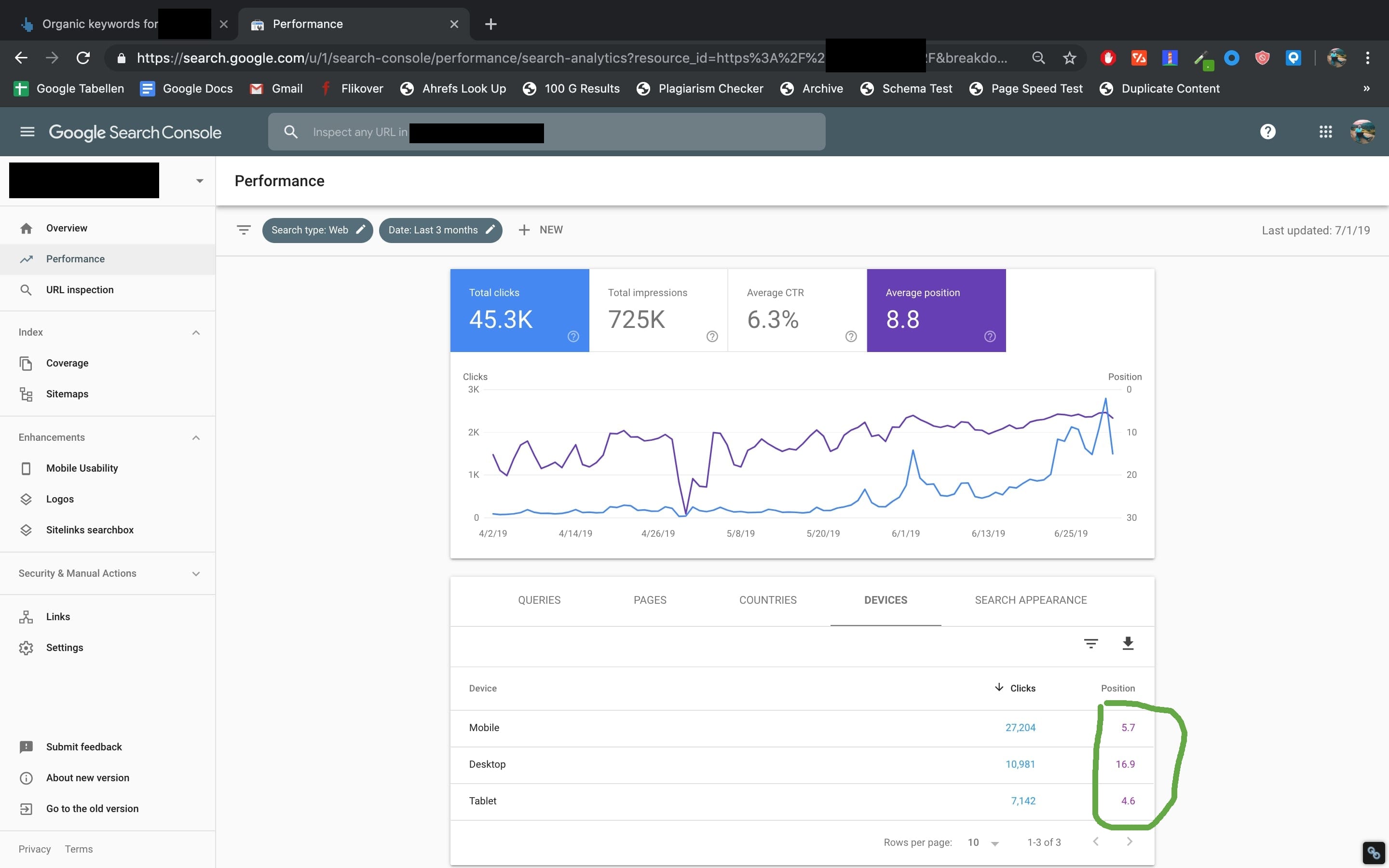
Task: Download the devices table data
Action: [x=1128, y=644]
